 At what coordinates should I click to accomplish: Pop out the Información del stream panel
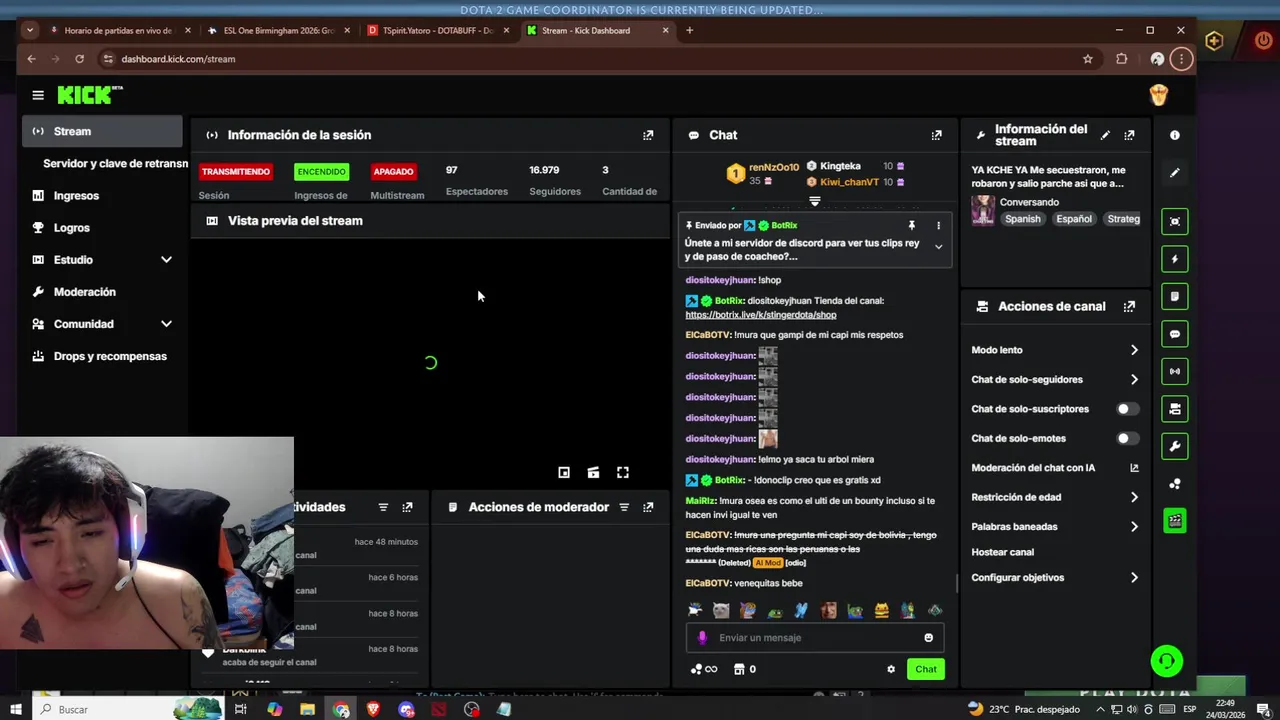tap(1129, 135)
